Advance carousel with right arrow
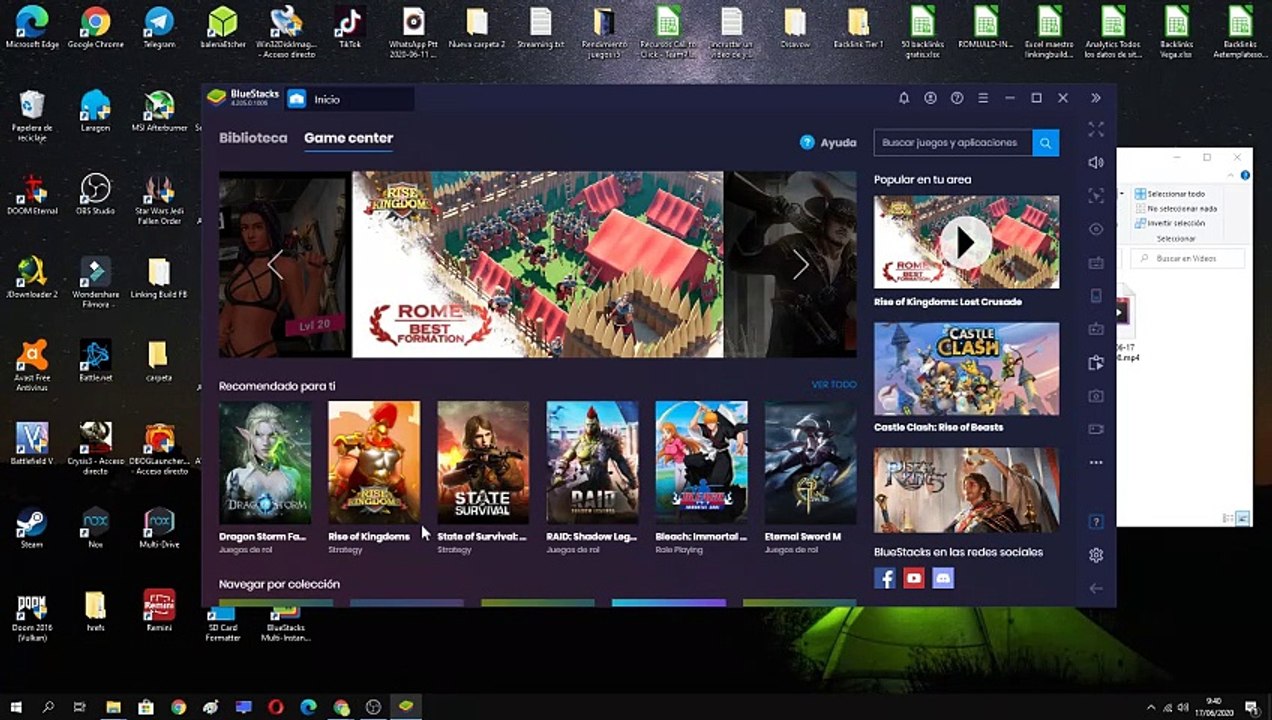Screen dimensions: 1272x720 800,264
